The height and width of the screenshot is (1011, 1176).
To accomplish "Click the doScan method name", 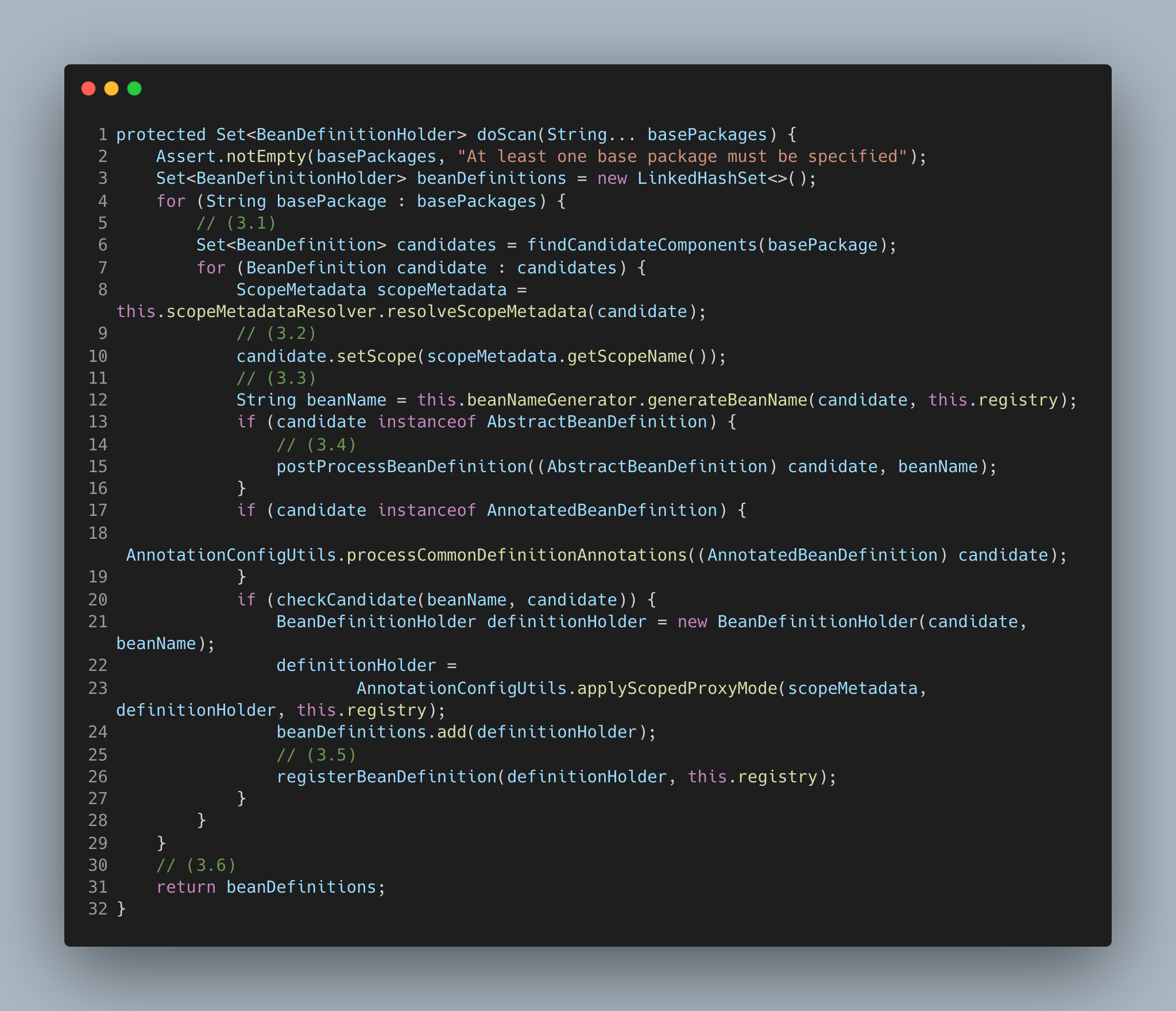I will [506, 134].
